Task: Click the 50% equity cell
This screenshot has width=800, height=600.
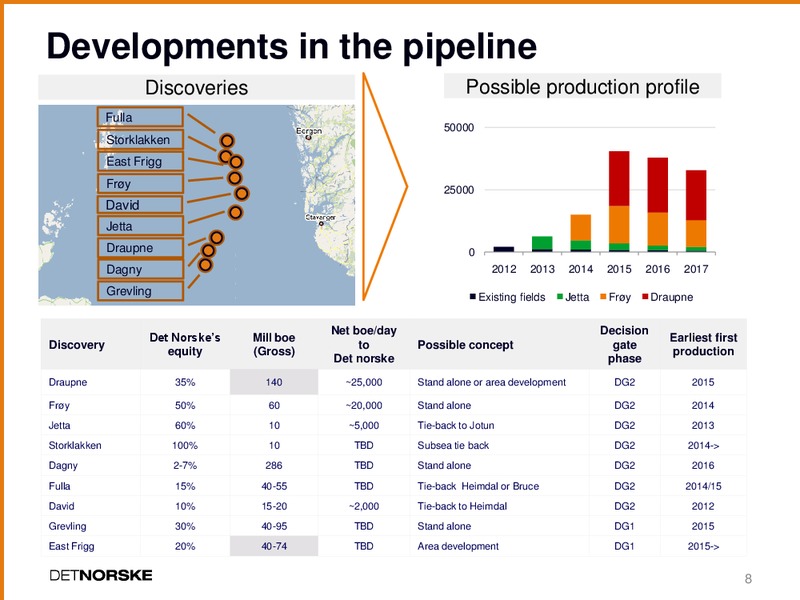Action: point(185,406)
